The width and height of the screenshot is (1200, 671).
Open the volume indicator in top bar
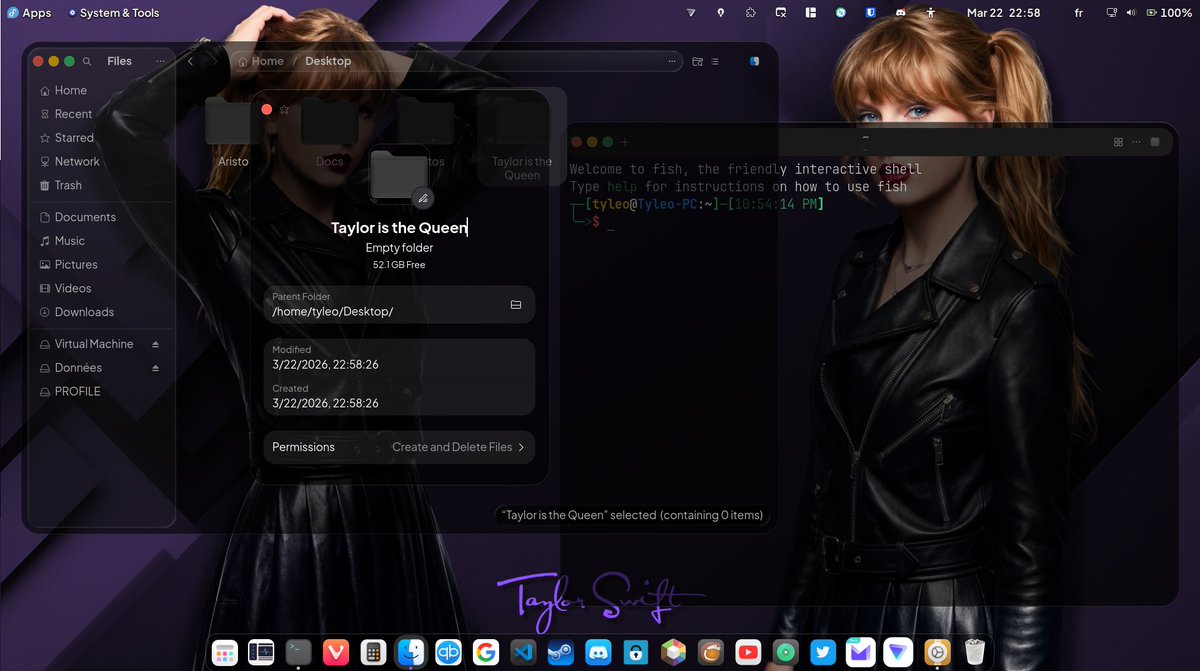coord(1131,13)
